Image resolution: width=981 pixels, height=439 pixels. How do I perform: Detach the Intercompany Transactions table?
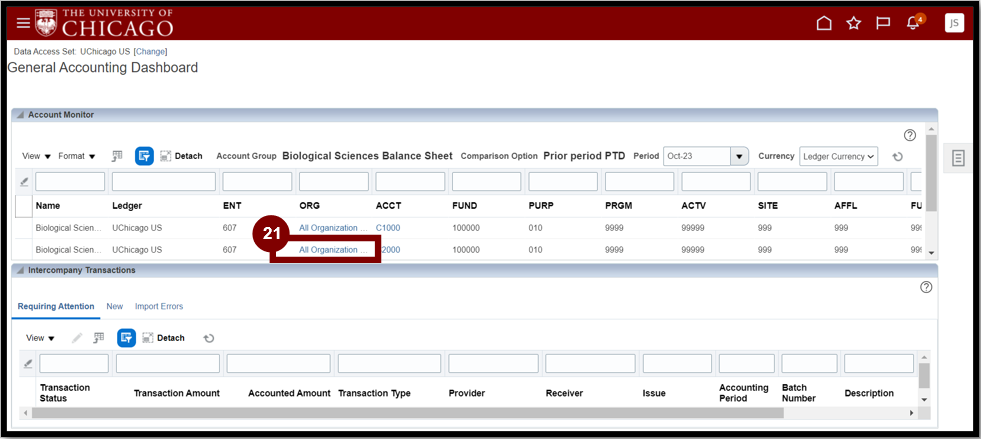(x=163, y=338)
